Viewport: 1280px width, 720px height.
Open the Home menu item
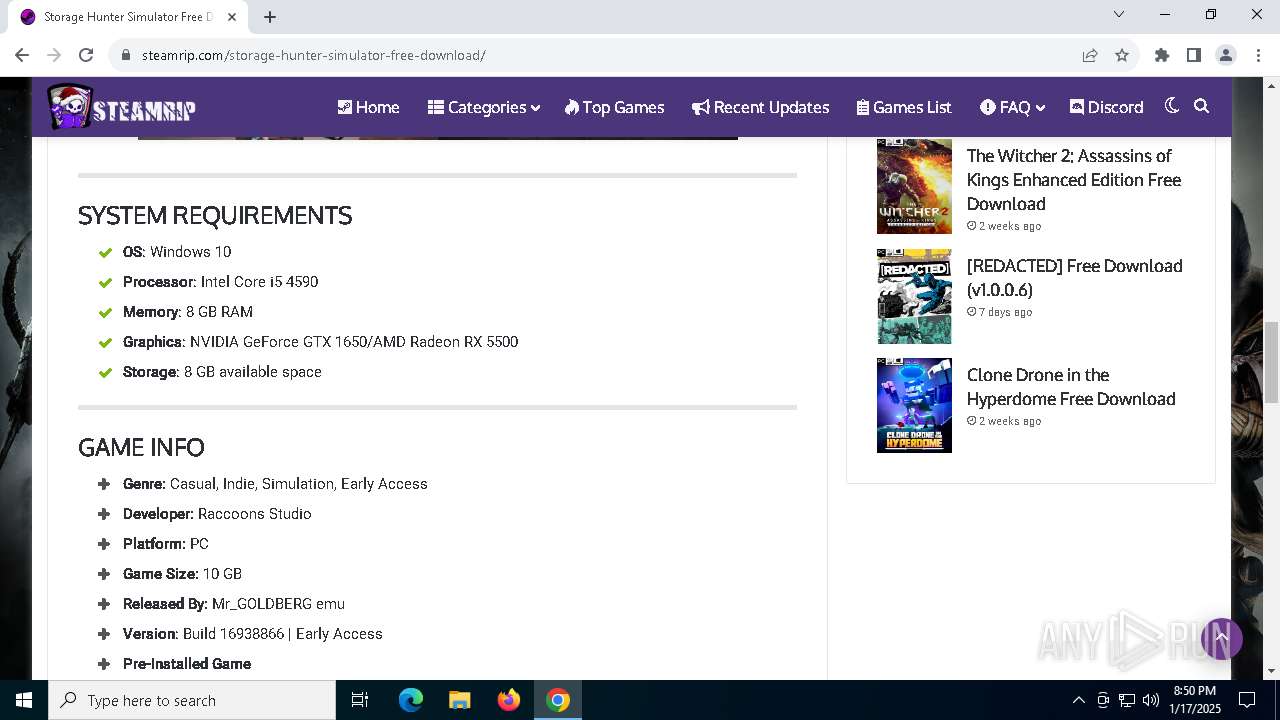(x=368, y=107)
